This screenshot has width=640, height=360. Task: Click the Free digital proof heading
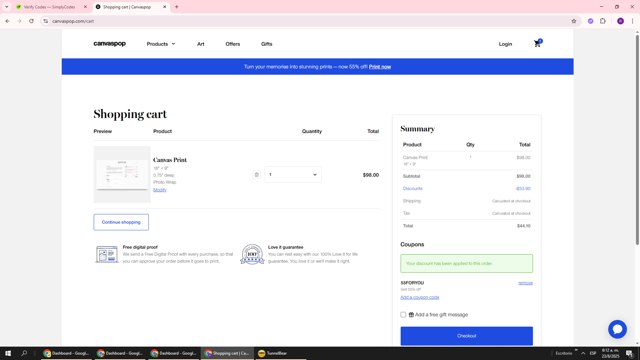click(140, 247)
